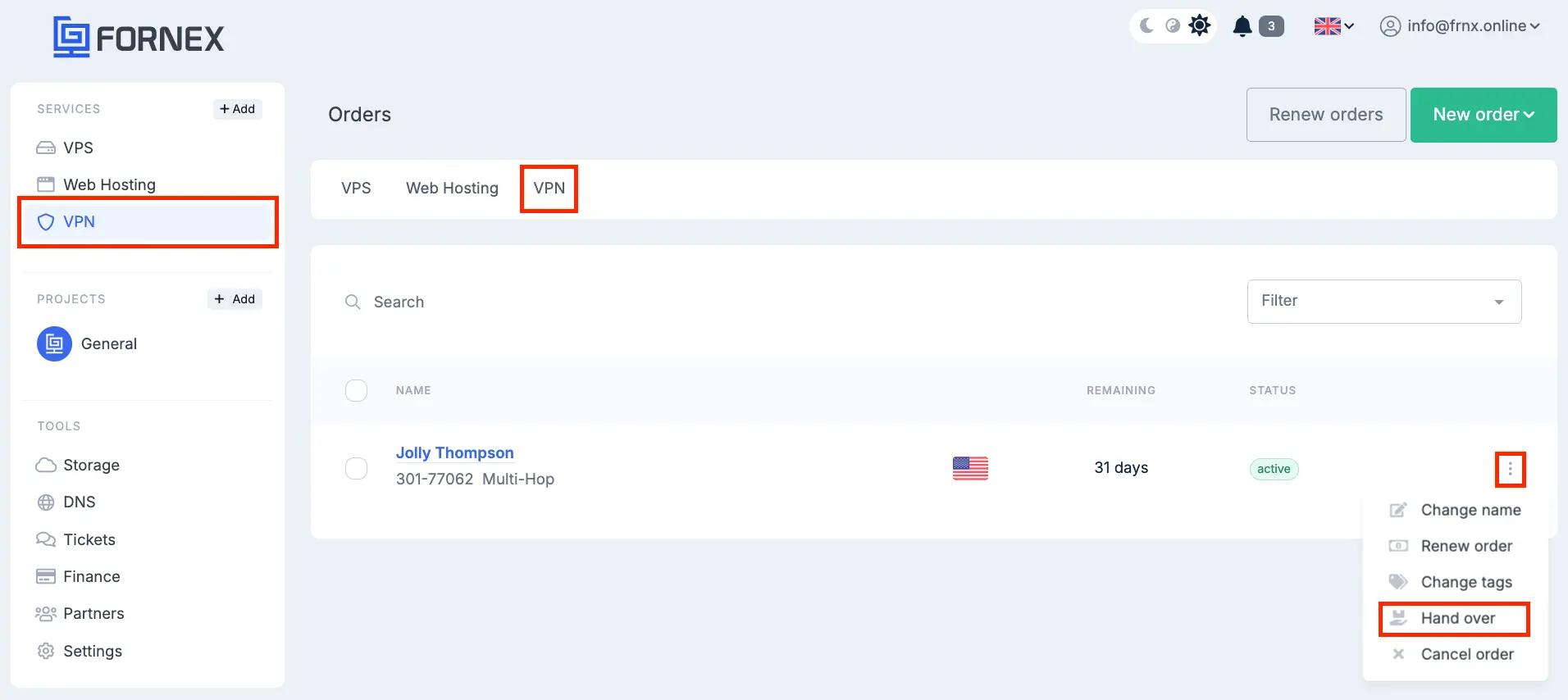1568x700 pixels.
Task: Click the NAME column header
Action: [x=413, y=390]
